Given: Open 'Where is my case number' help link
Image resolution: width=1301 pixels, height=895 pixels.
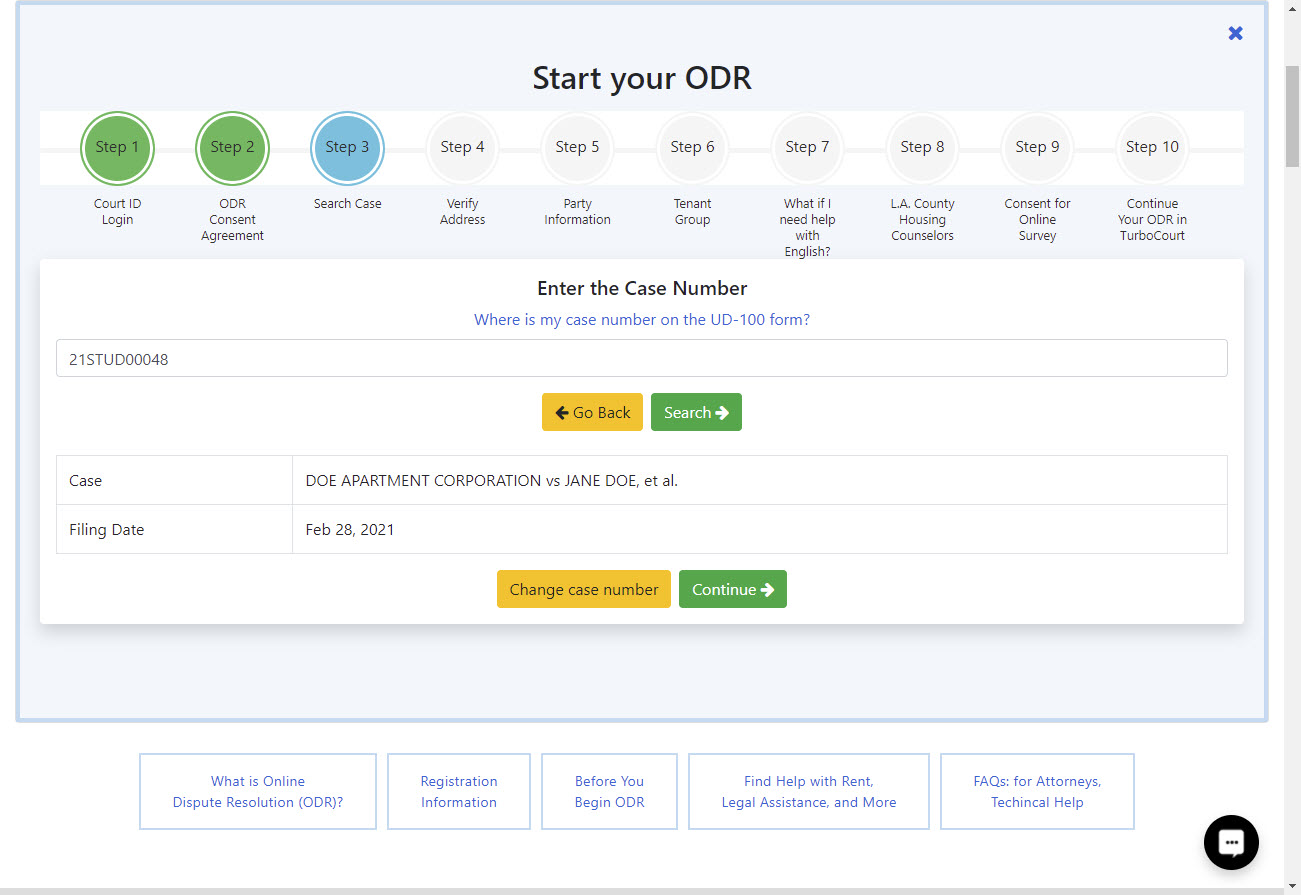Looking at the screenshot, I should tap(642, 319).
